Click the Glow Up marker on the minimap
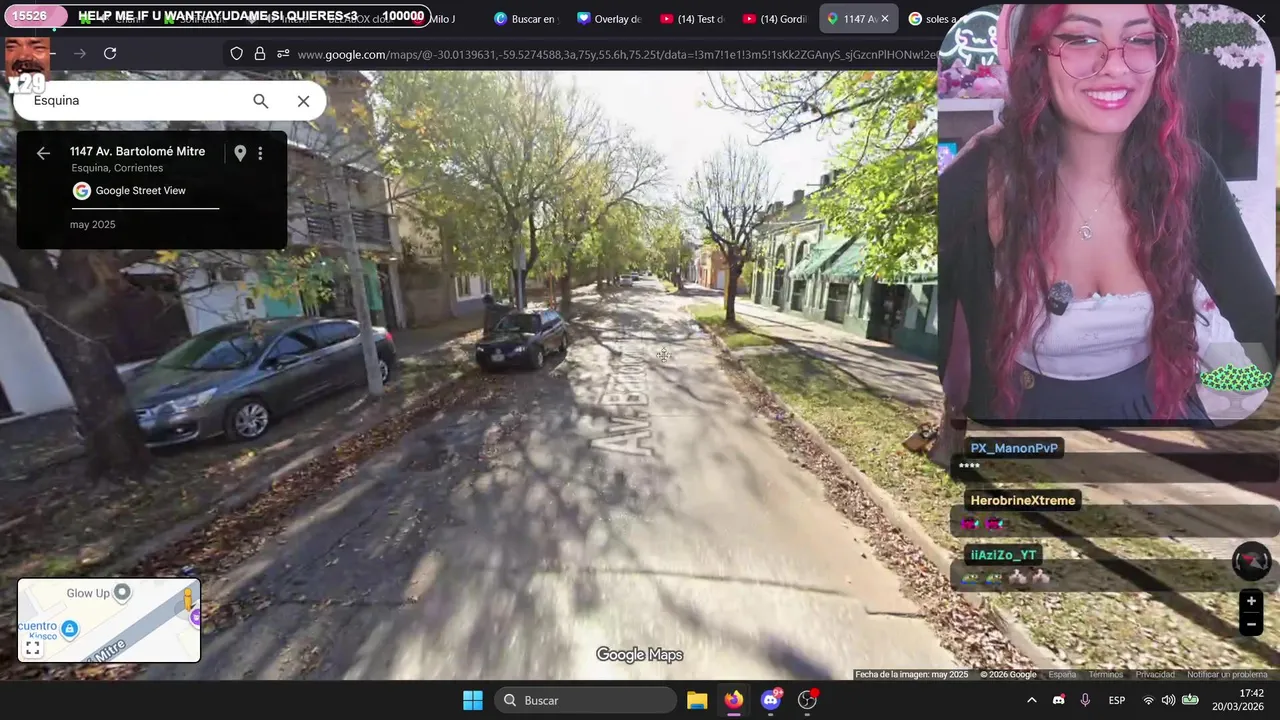The width and height of the screenshot is (1280, 720). (122, 593)
